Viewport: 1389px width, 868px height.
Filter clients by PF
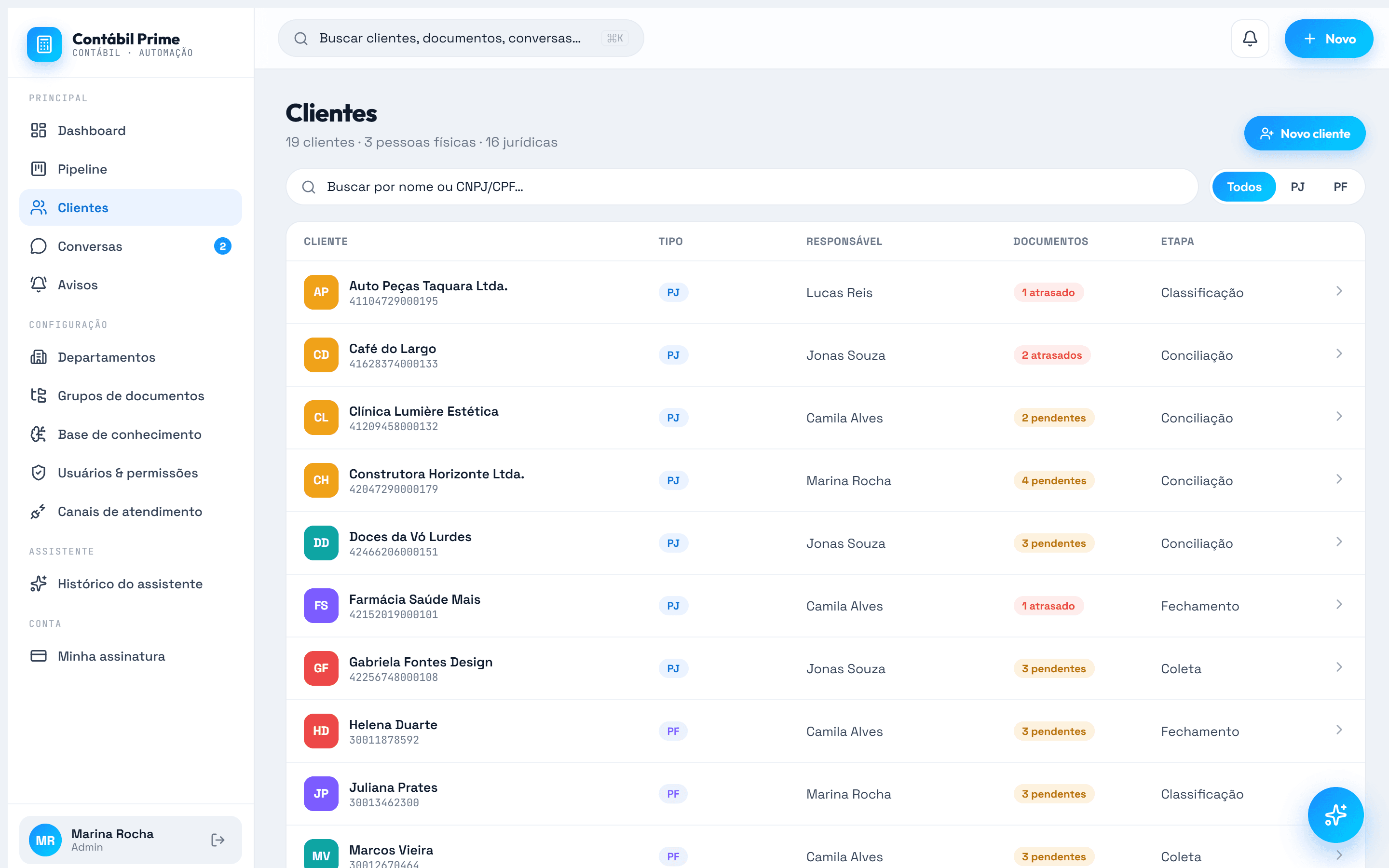(1340, 187)
